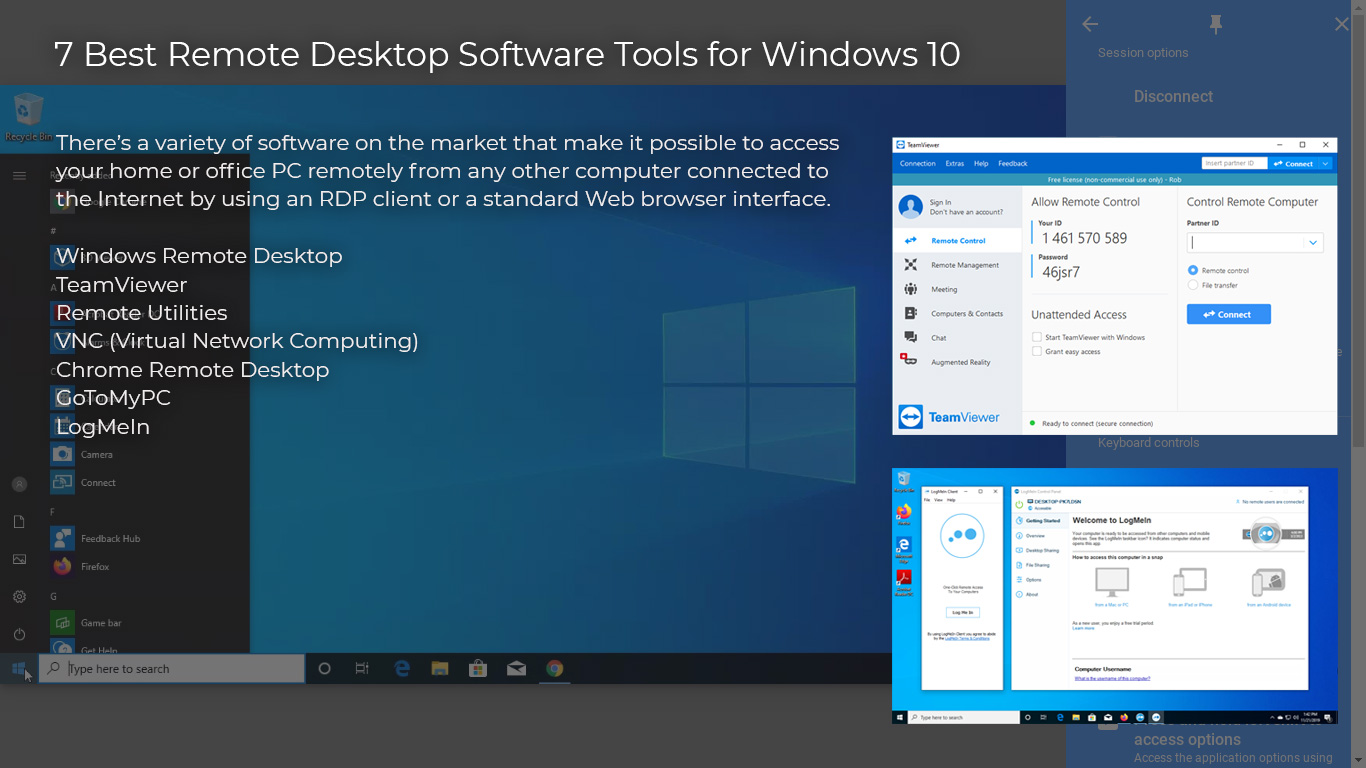Click the Sign In avatar in TeamViewer
Image resolution: width=1366 pixels, height=768 pixels.
click(x=911, y=207)
